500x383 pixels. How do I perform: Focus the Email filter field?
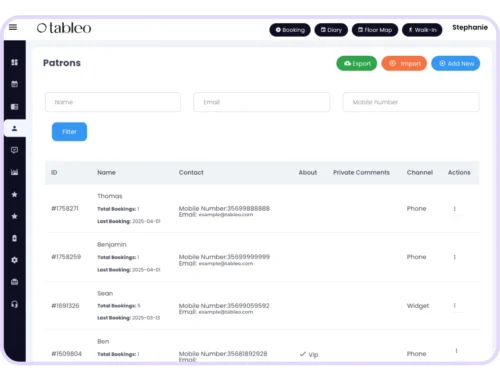pos(262,102)
